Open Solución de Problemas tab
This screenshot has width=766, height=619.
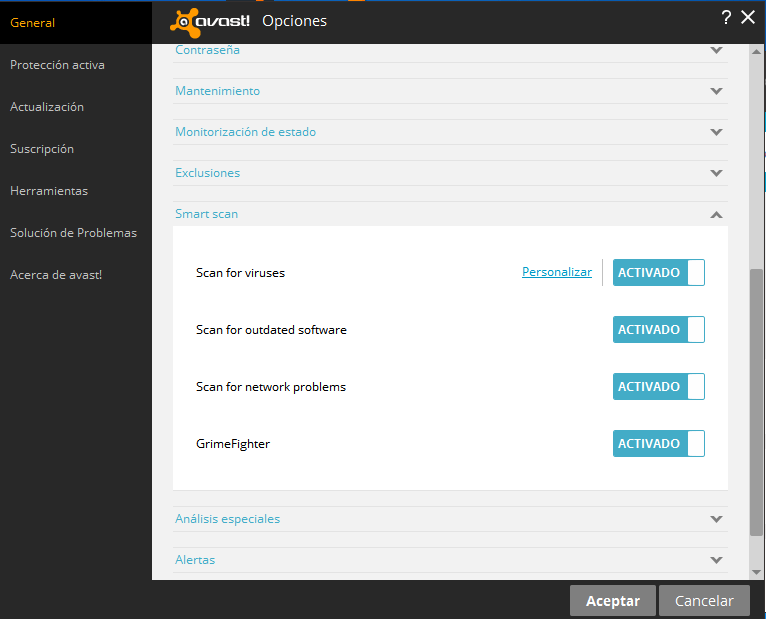pyautogui.click(x=73, y=233)
